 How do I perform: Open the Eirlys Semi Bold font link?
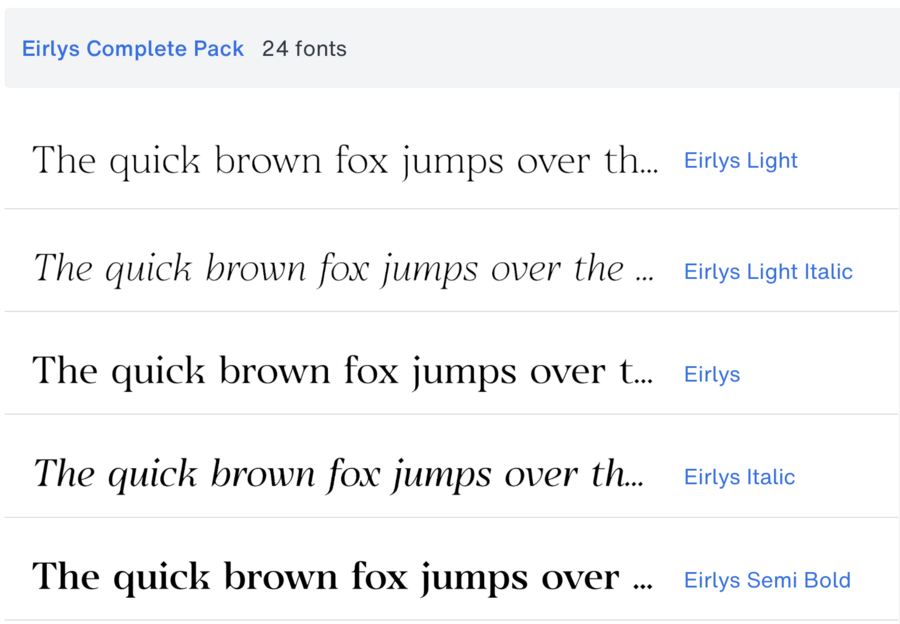click(767, 581)
